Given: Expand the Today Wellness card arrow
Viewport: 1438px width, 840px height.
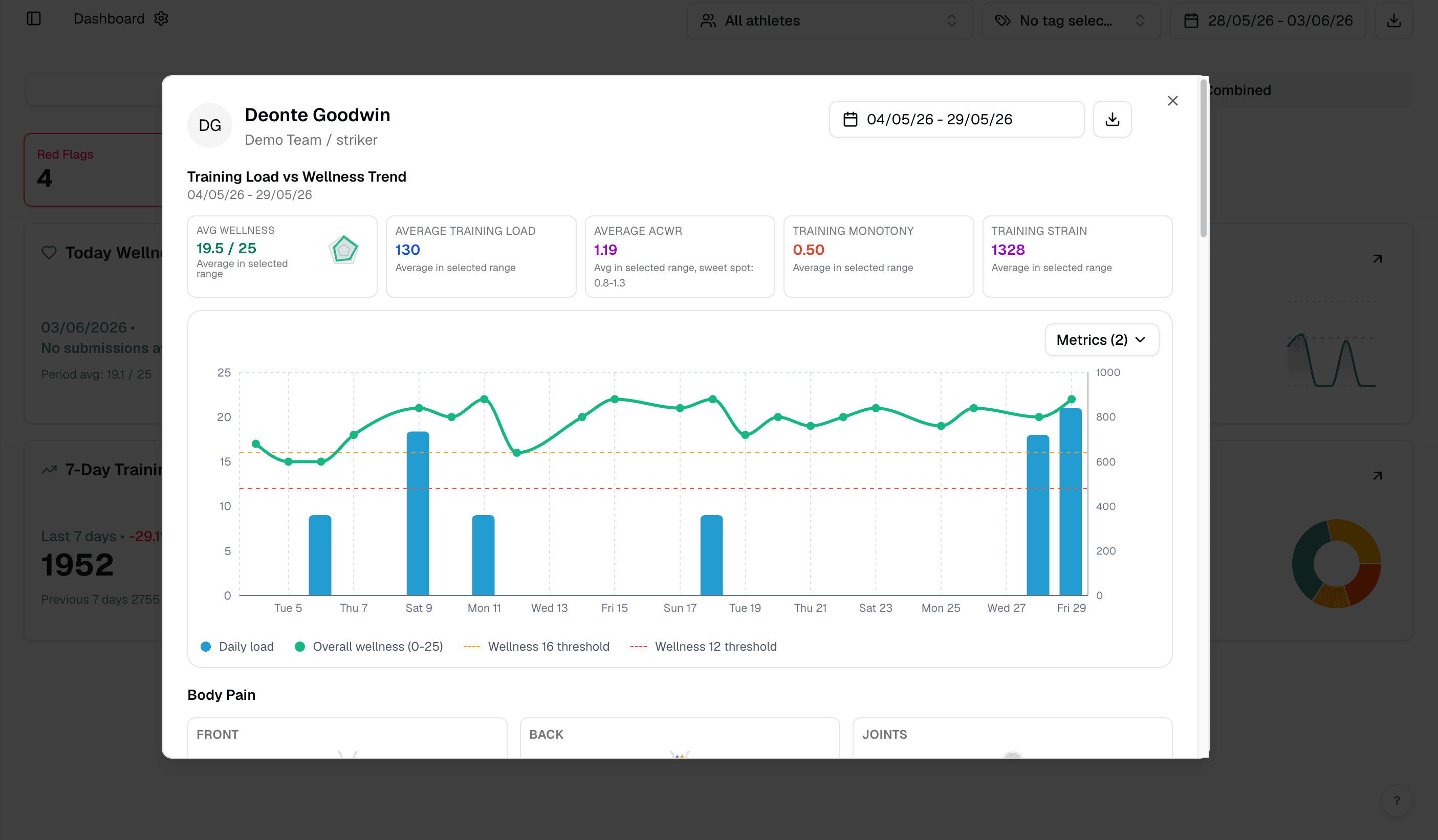Looking at the screenshot, I should pos(1378,259).
